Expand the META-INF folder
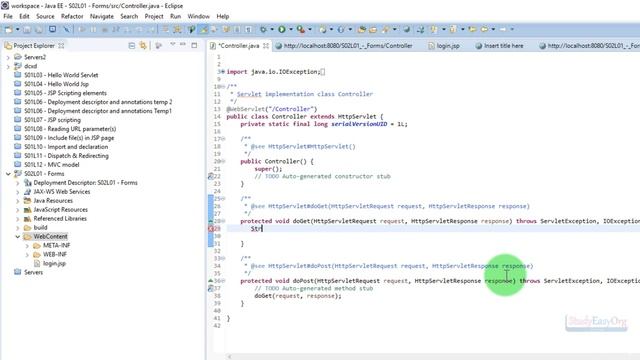The width and height of the screenshot is (640, 360). tap(27, 246)
